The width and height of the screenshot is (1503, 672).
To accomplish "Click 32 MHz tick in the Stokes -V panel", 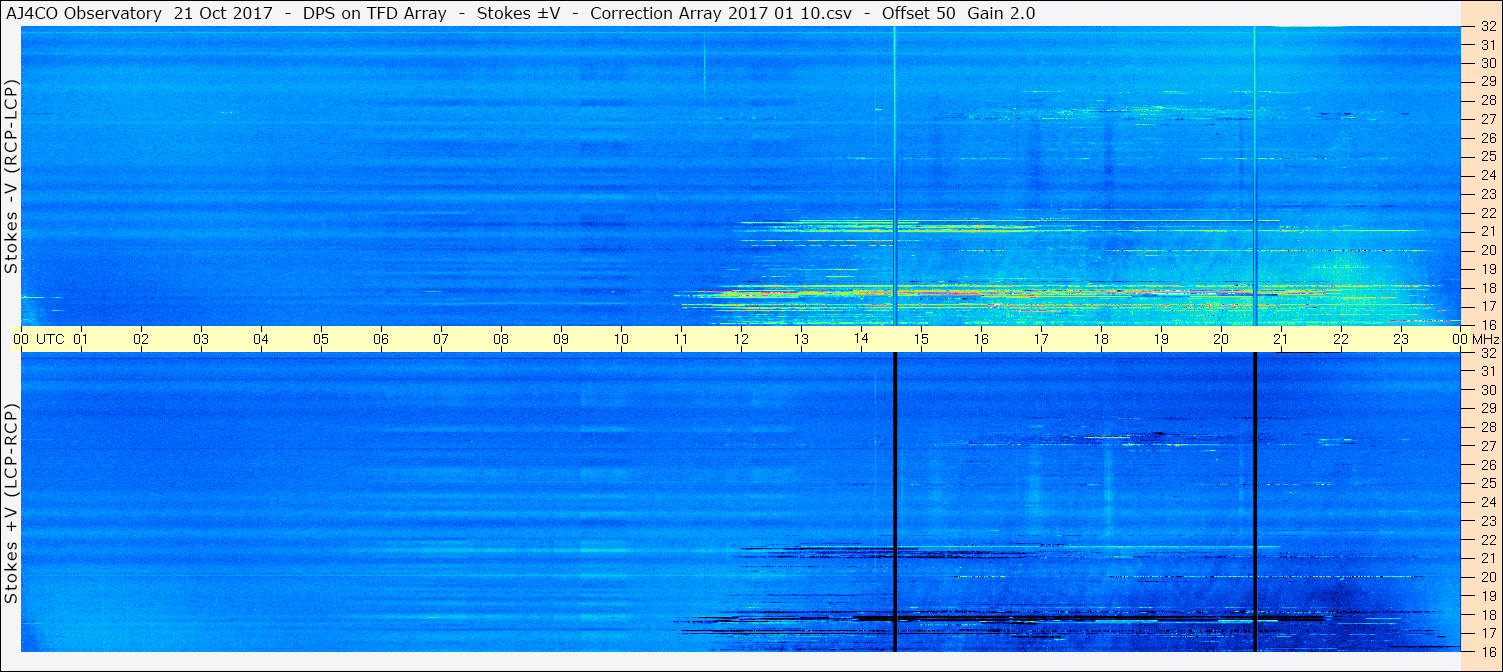I will [x=1488, y=27].
